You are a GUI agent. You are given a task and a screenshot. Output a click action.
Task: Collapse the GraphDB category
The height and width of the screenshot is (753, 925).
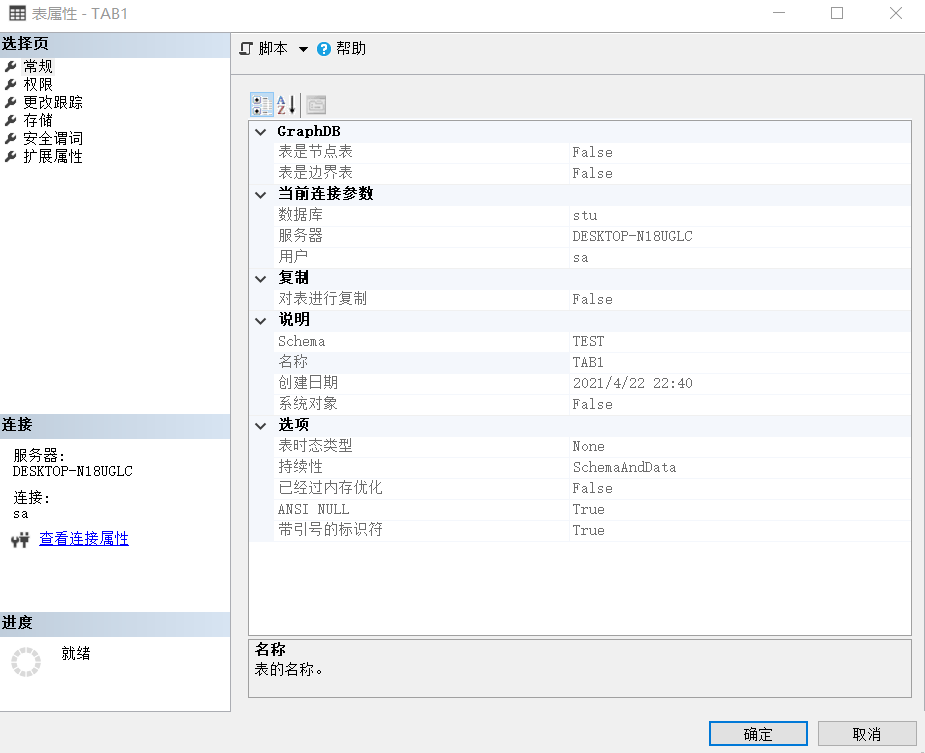(x=261, y=132)
